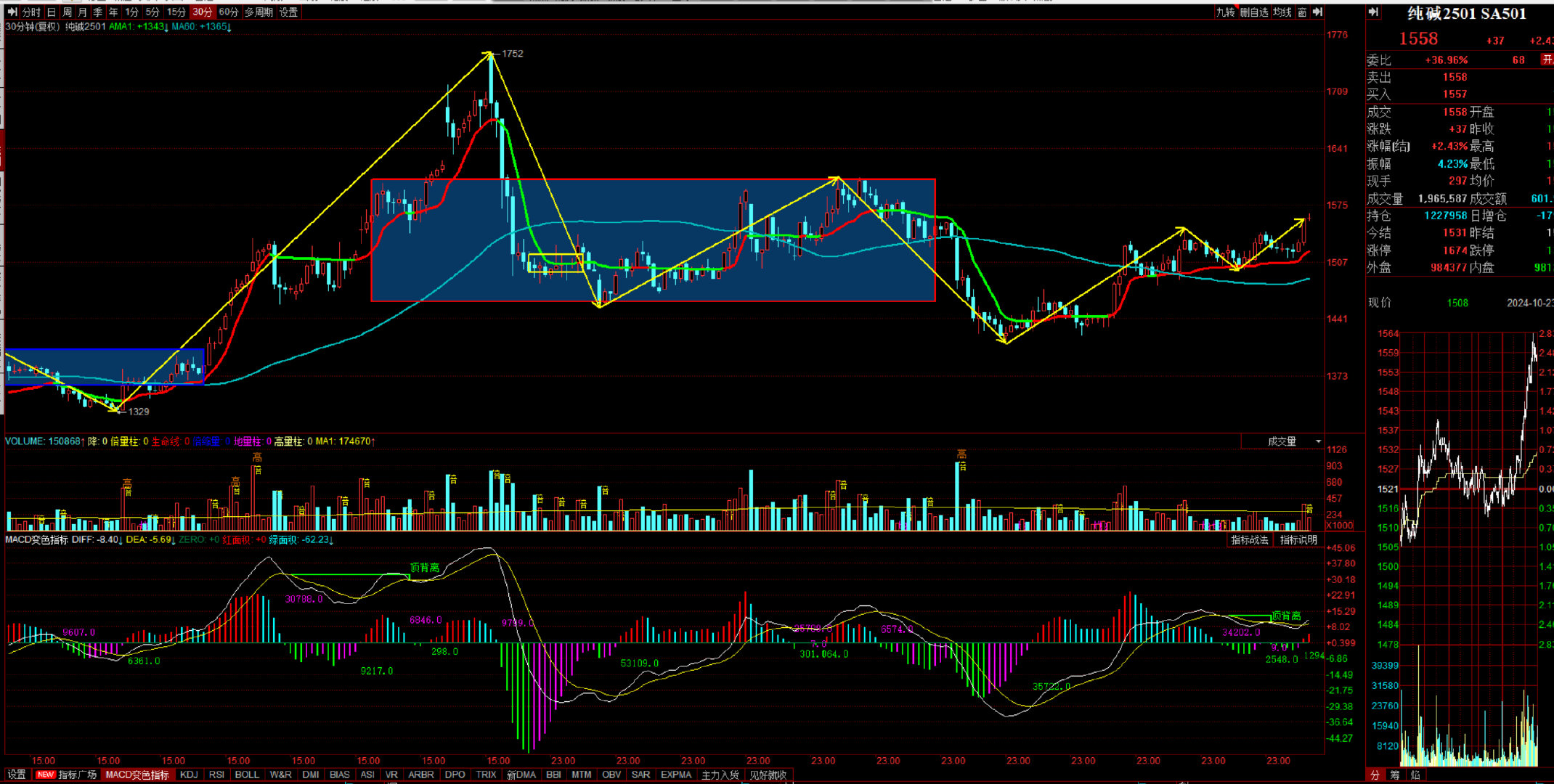Viewport: 1554px width, 784px height.
Task: Select the DPO indicator tab
Action: tap(455, 775)
